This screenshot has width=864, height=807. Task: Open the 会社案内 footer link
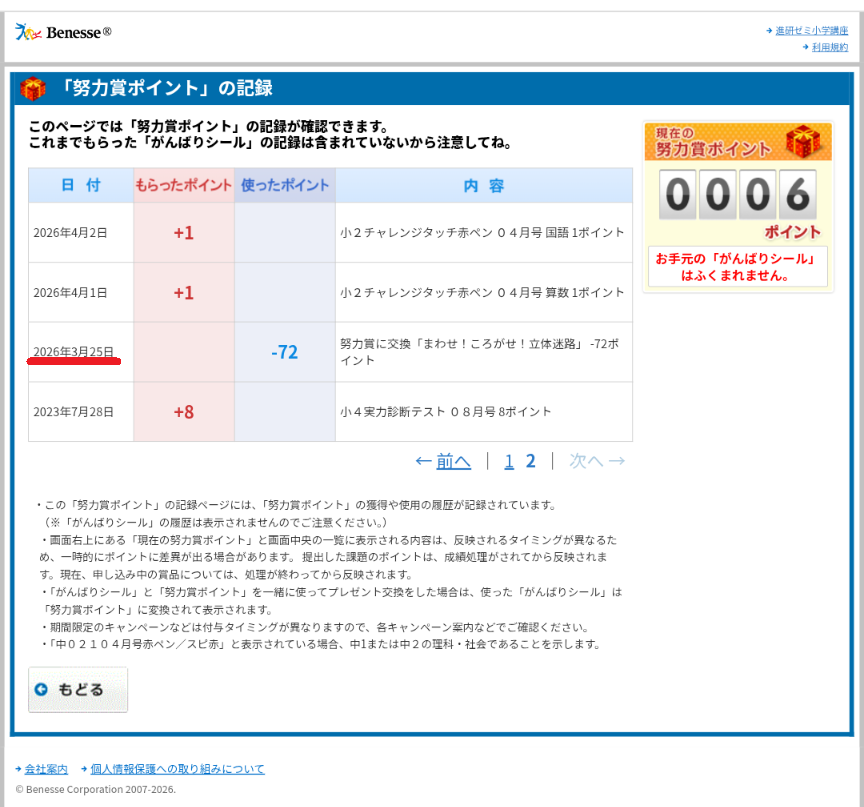click(x=46, y=769)
